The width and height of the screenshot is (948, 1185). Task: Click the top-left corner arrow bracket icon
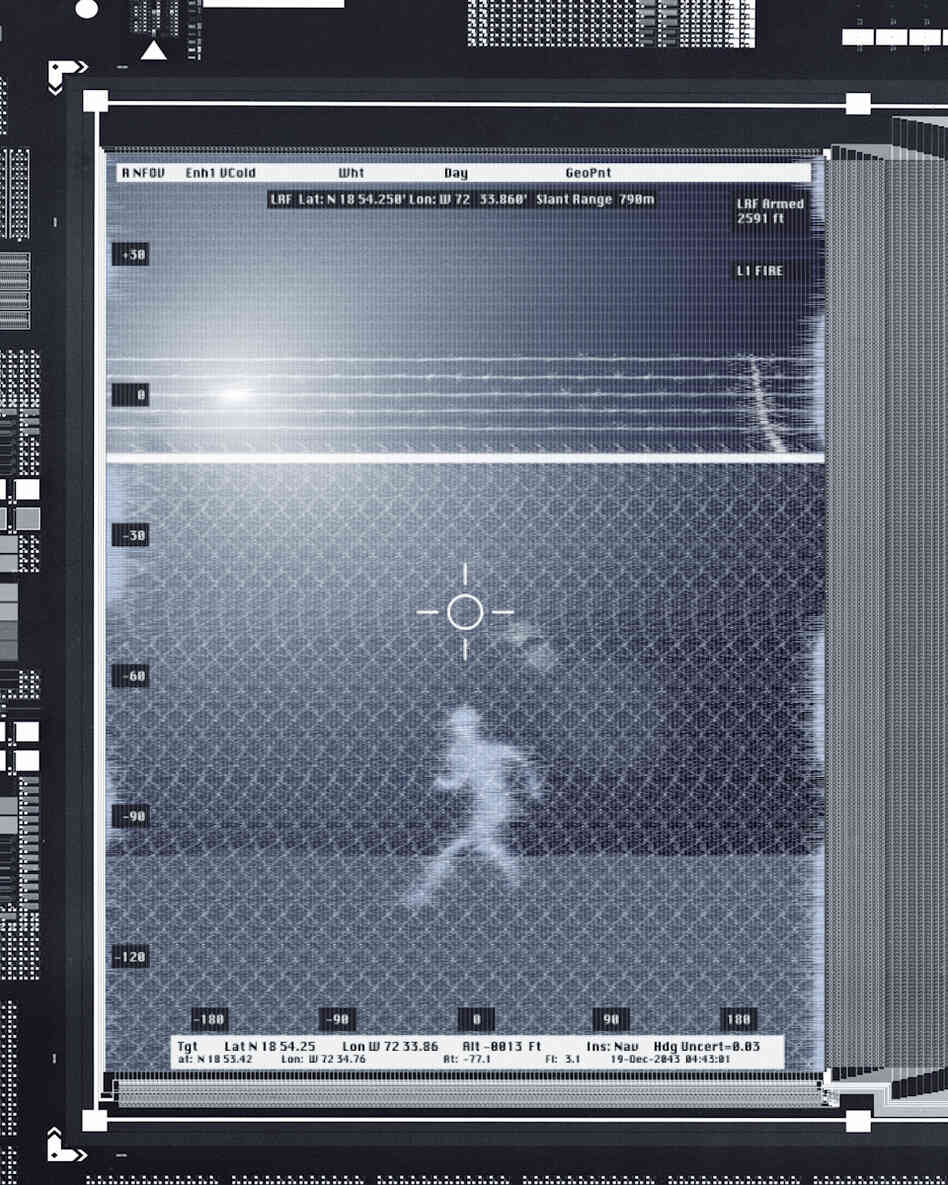[x=67, y=76]
